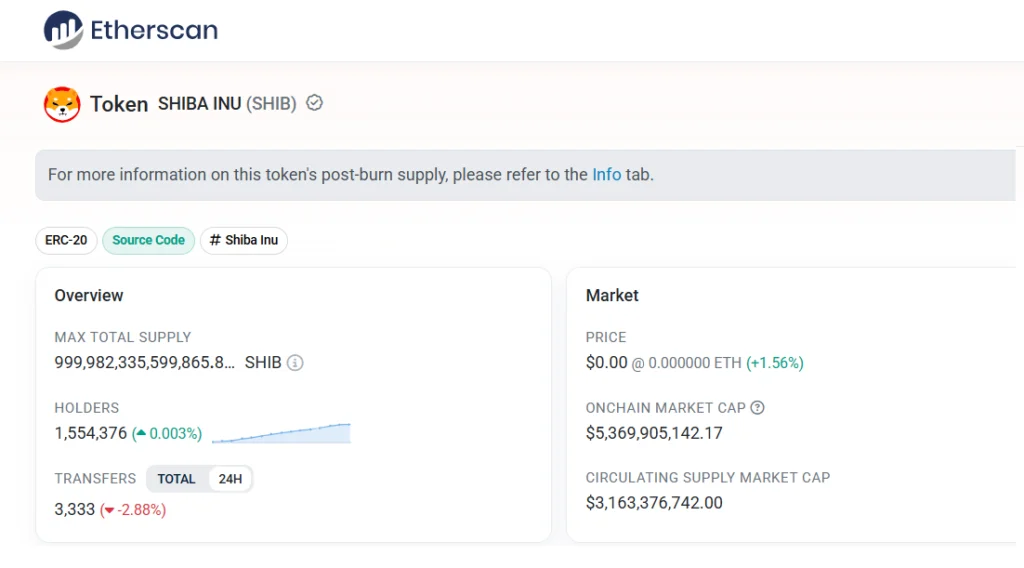1024x568 pixels.
Task: Select the ERC-20 tag
Action: (x=66, y=240)
